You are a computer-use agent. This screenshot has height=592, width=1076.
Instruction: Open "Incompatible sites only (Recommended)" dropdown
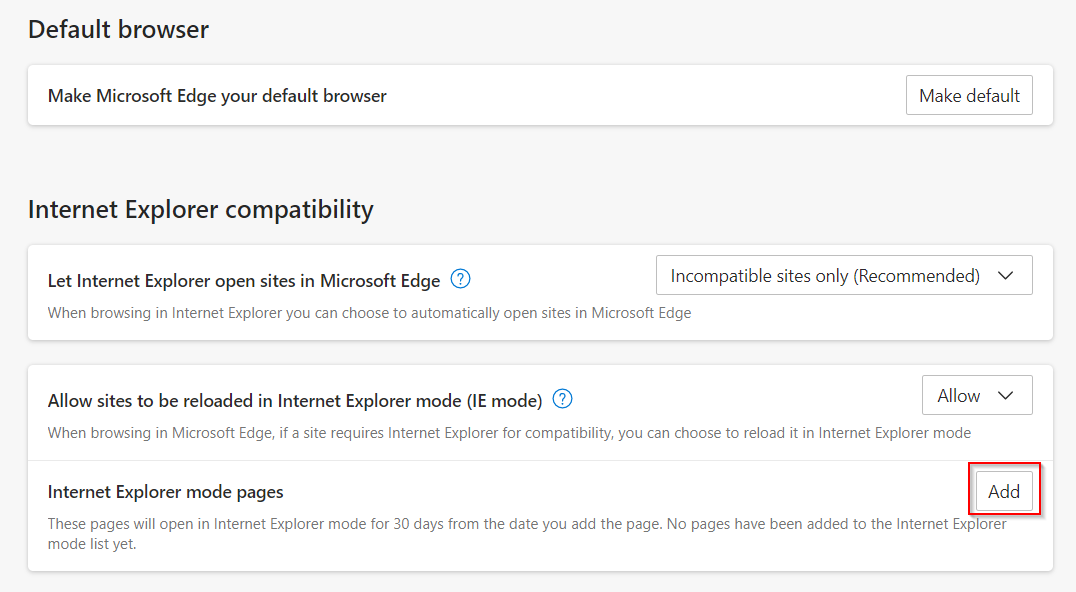pyautogui.click(x=843, y=276)
